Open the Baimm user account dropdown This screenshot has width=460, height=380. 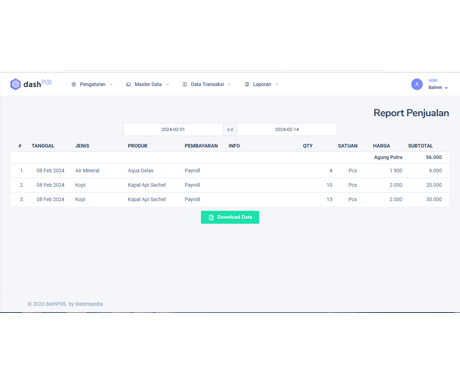[x=438, y=87]
